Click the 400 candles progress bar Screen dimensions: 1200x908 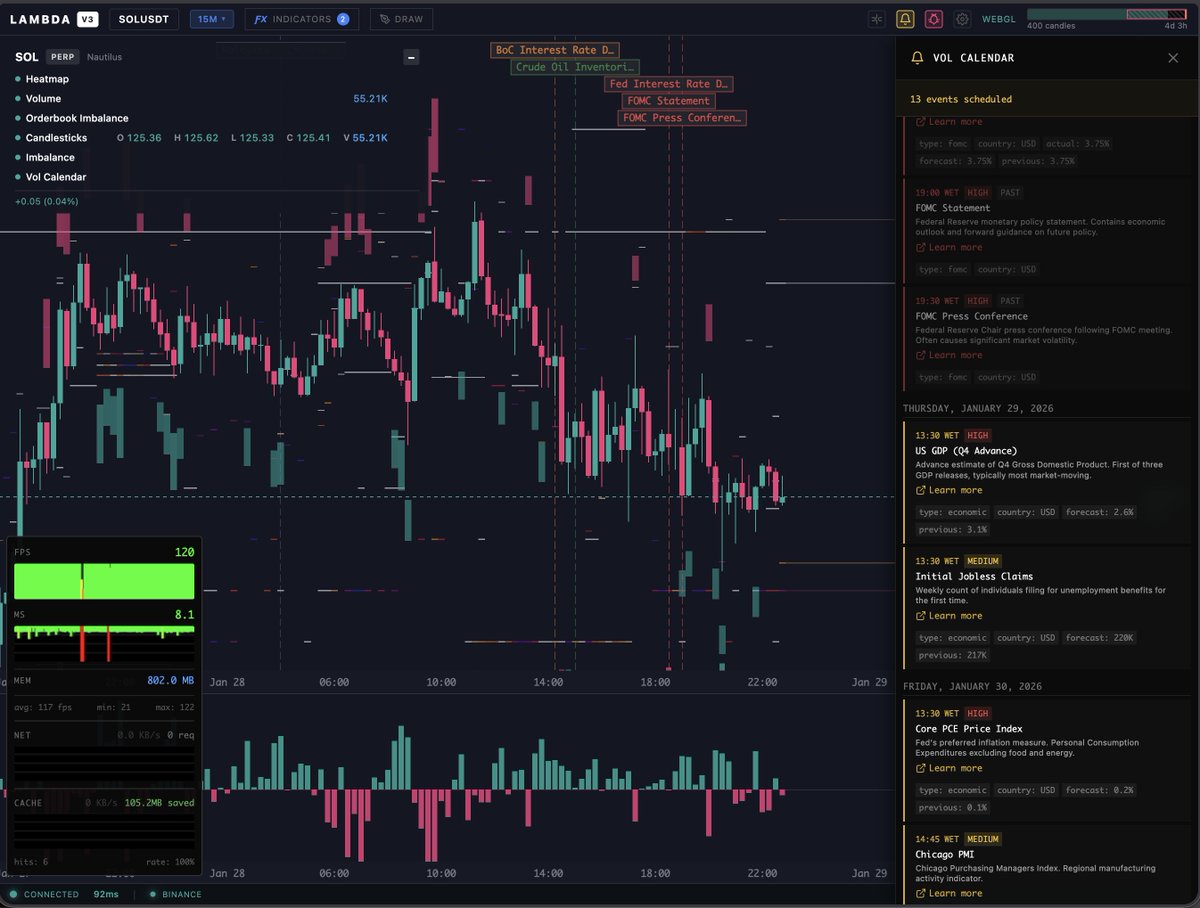tap(1107, 14)
